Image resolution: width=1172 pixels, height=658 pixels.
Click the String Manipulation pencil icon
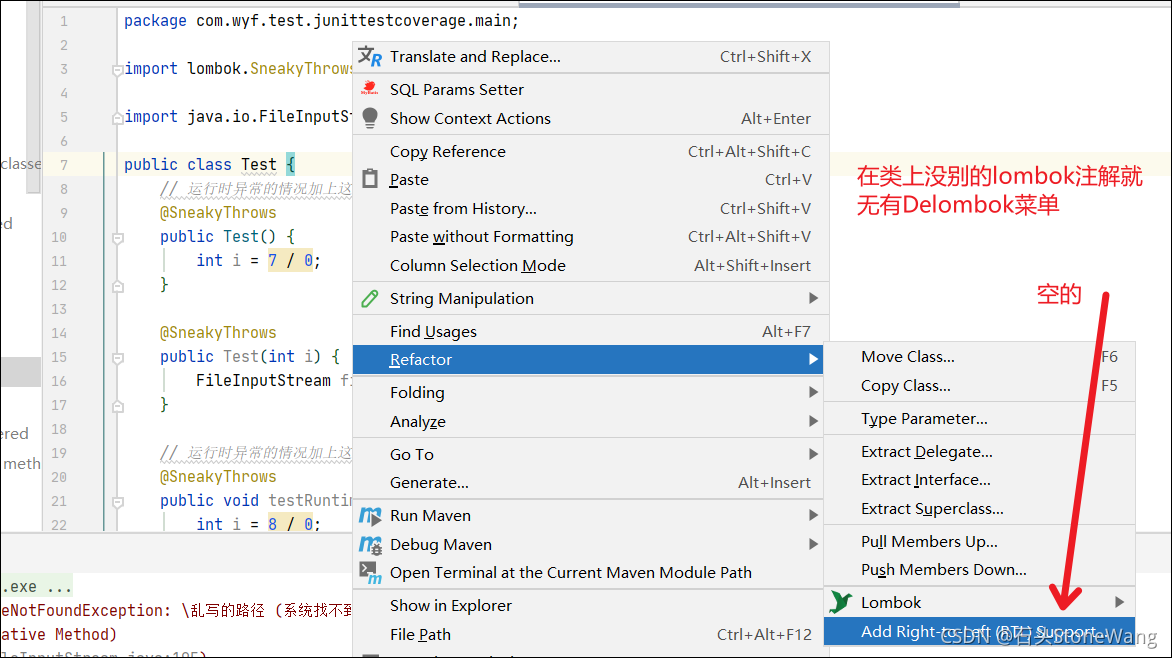(x=369, y=298)
